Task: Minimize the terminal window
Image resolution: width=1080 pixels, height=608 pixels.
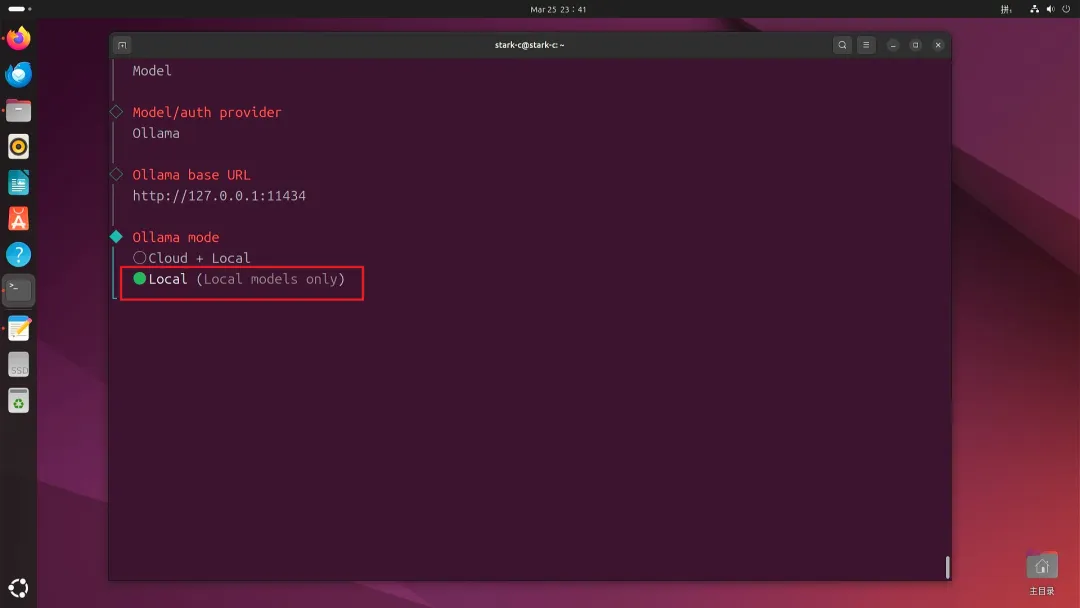Action: pos(893,45)
